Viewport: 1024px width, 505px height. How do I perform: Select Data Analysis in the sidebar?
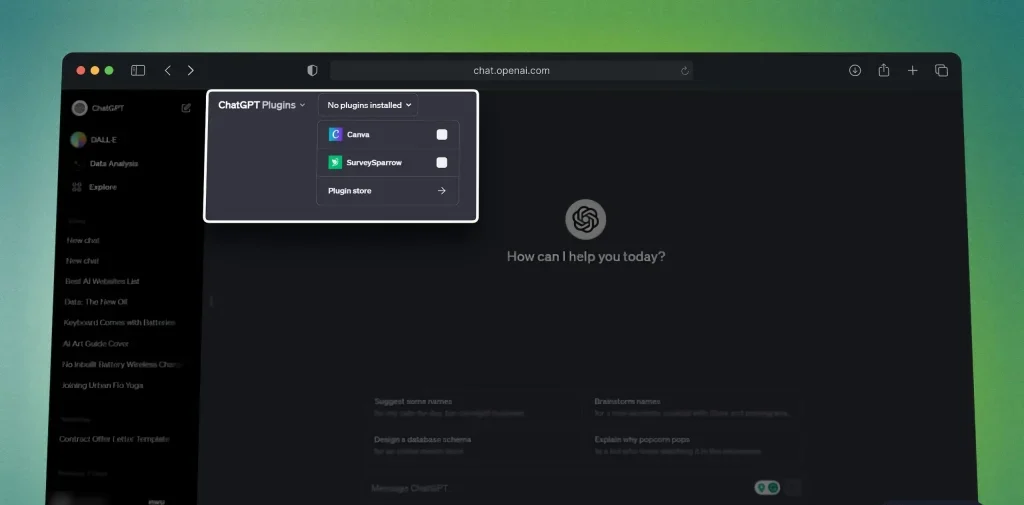click(x=113, y=163)
